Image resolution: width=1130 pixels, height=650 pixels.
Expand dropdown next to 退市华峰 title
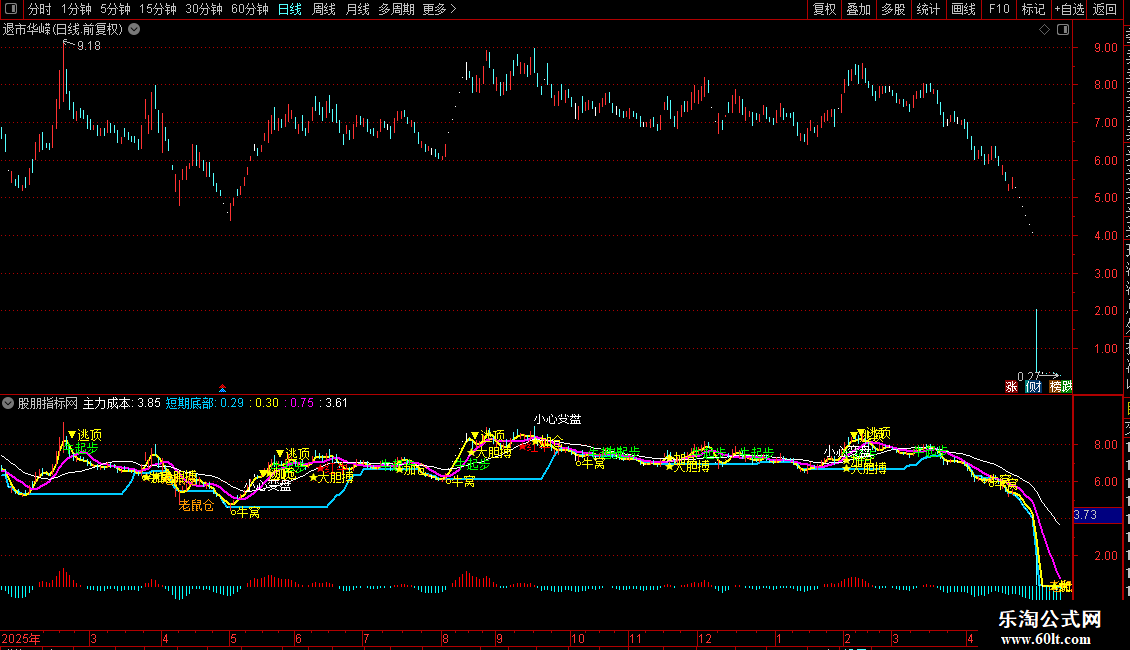click(134, 30)
